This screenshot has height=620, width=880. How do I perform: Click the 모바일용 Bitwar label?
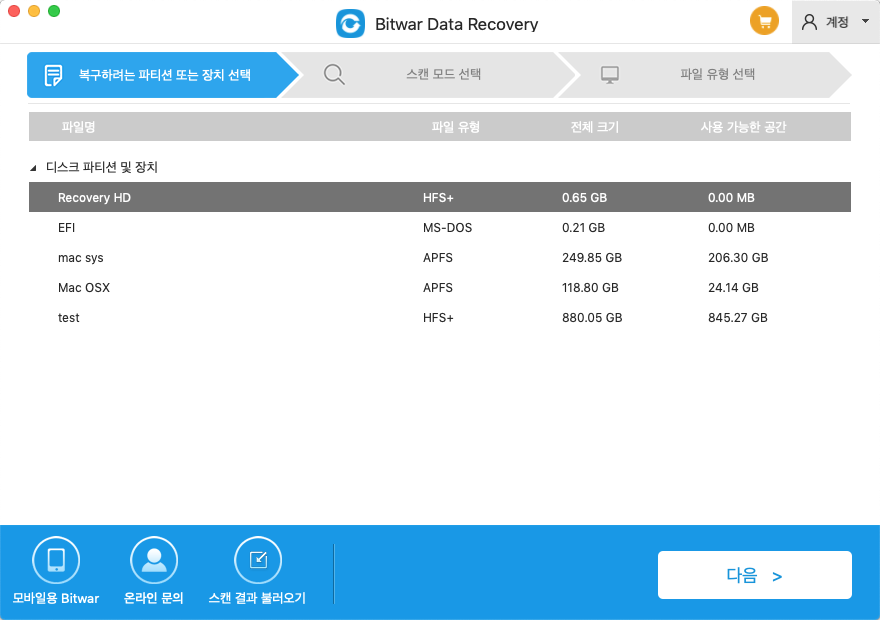click(x=56, y=598)
